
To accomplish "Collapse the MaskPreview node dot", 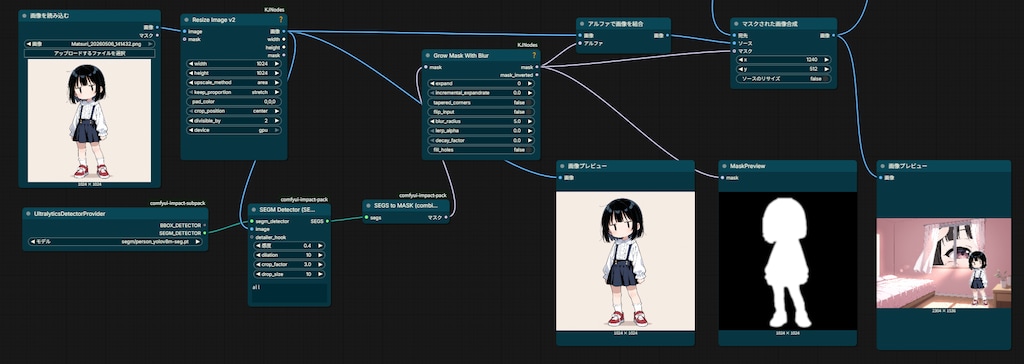I will click(725, 166).
